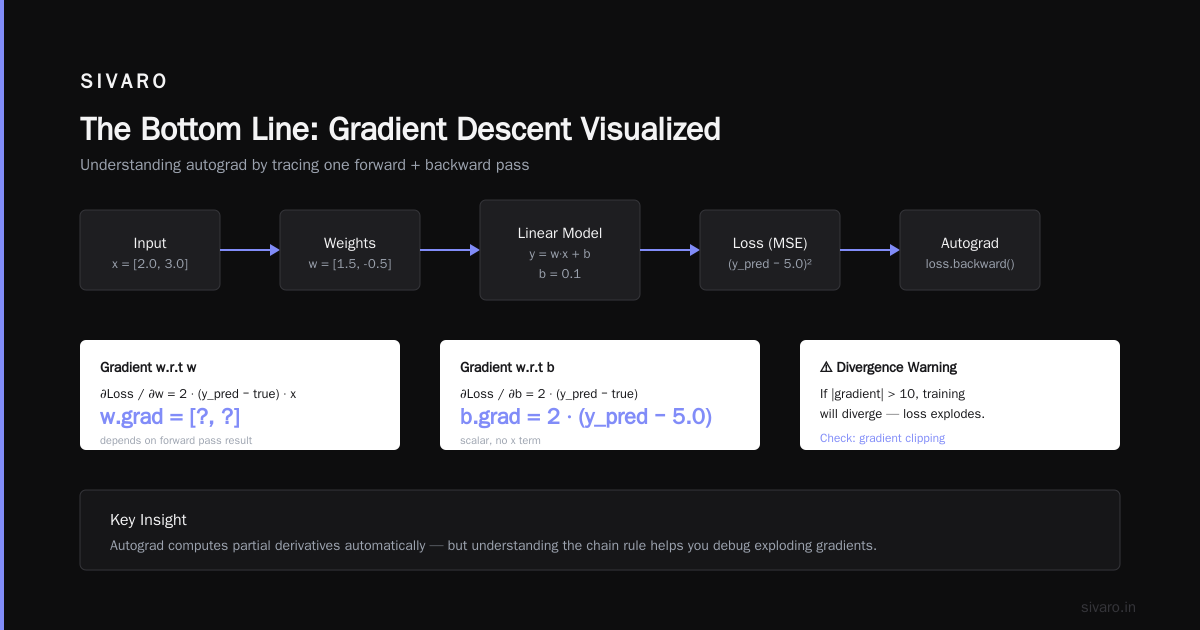
Task: Click the Autograd loss.backward() node
Action: (x=970, y=250)
